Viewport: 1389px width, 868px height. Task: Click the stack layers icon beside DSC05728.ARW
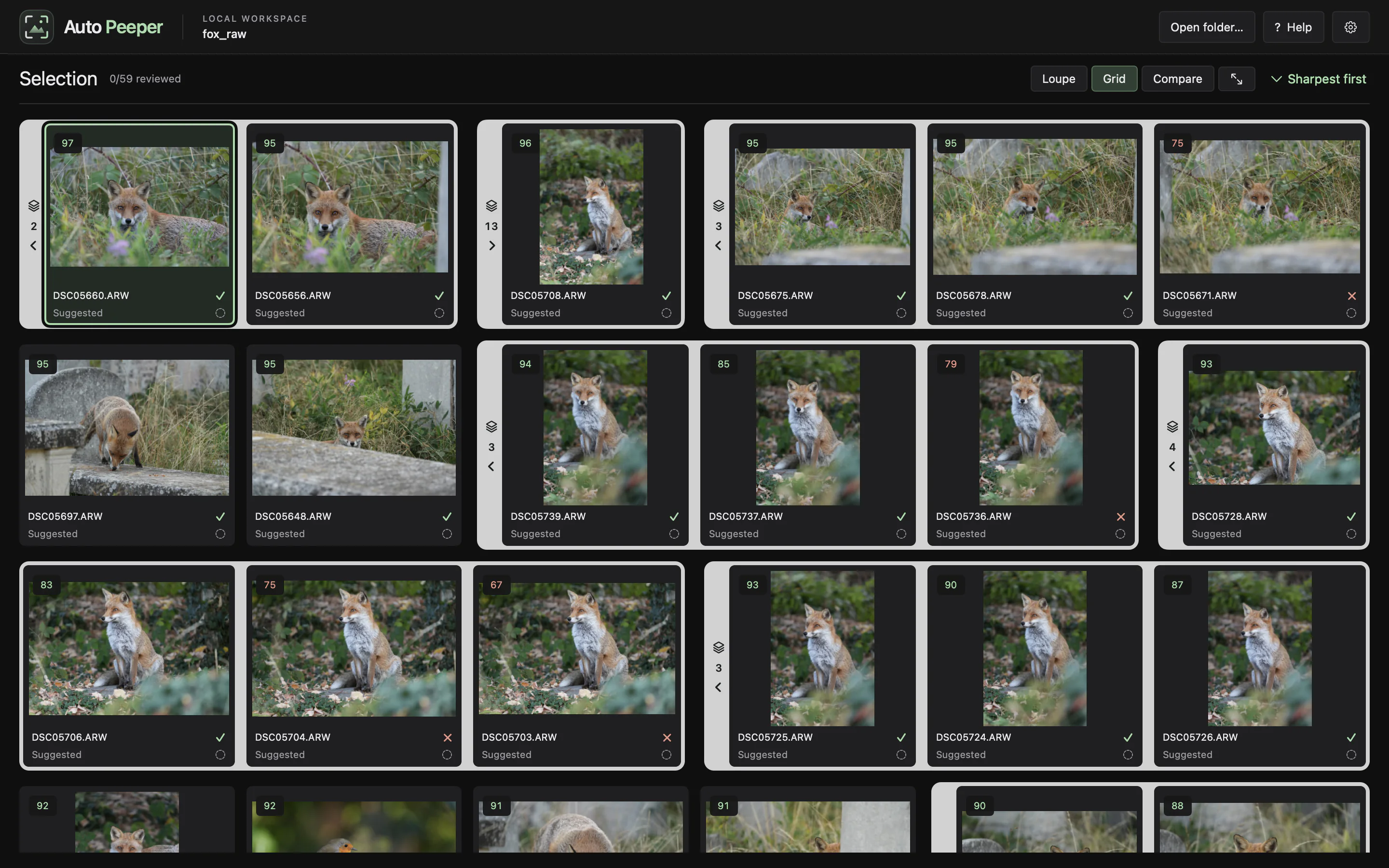1172,427
